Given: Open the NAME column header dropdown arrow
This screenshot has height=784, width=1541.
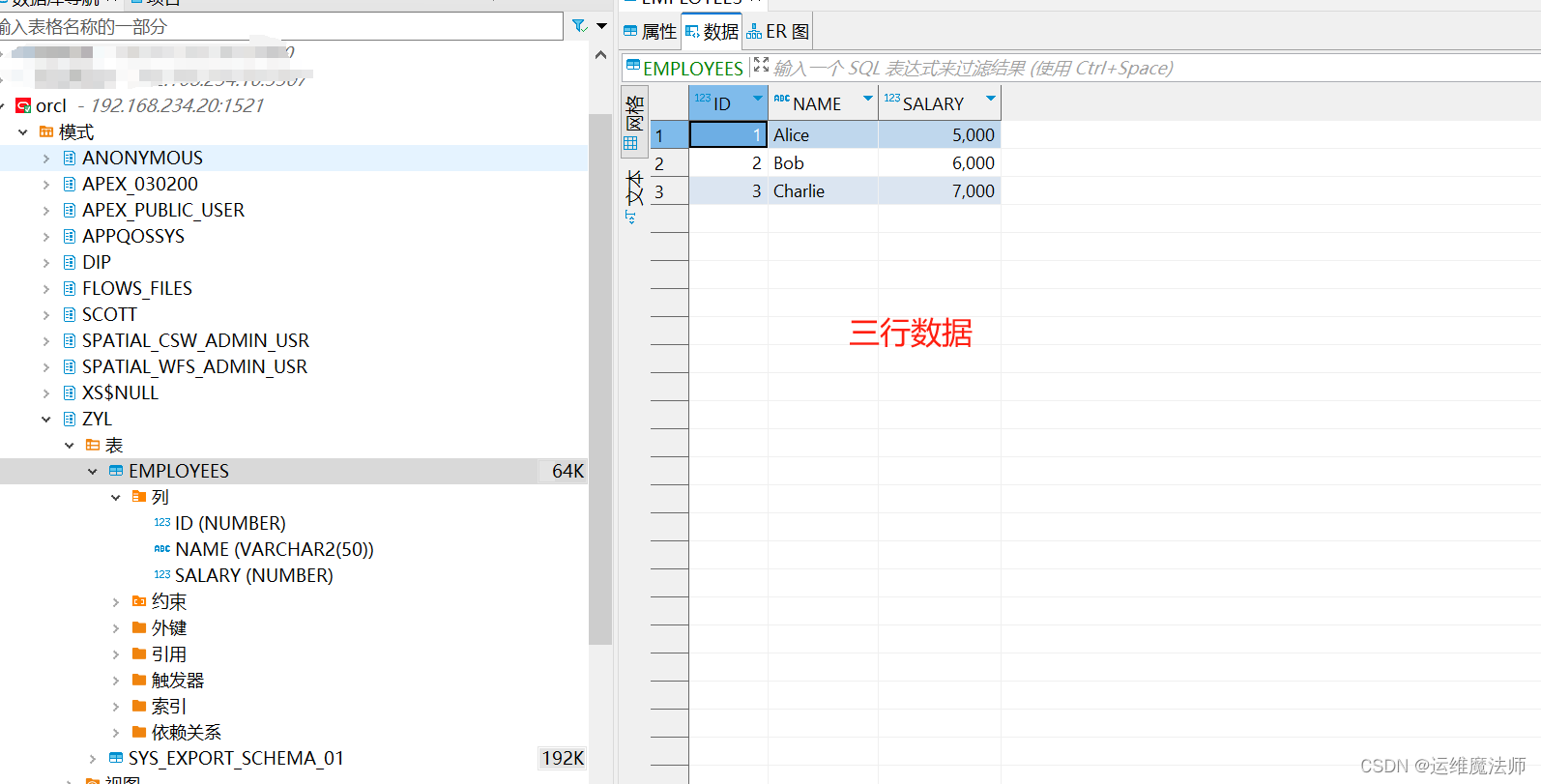Looking at the screenshot, I should tap(868, 99).
